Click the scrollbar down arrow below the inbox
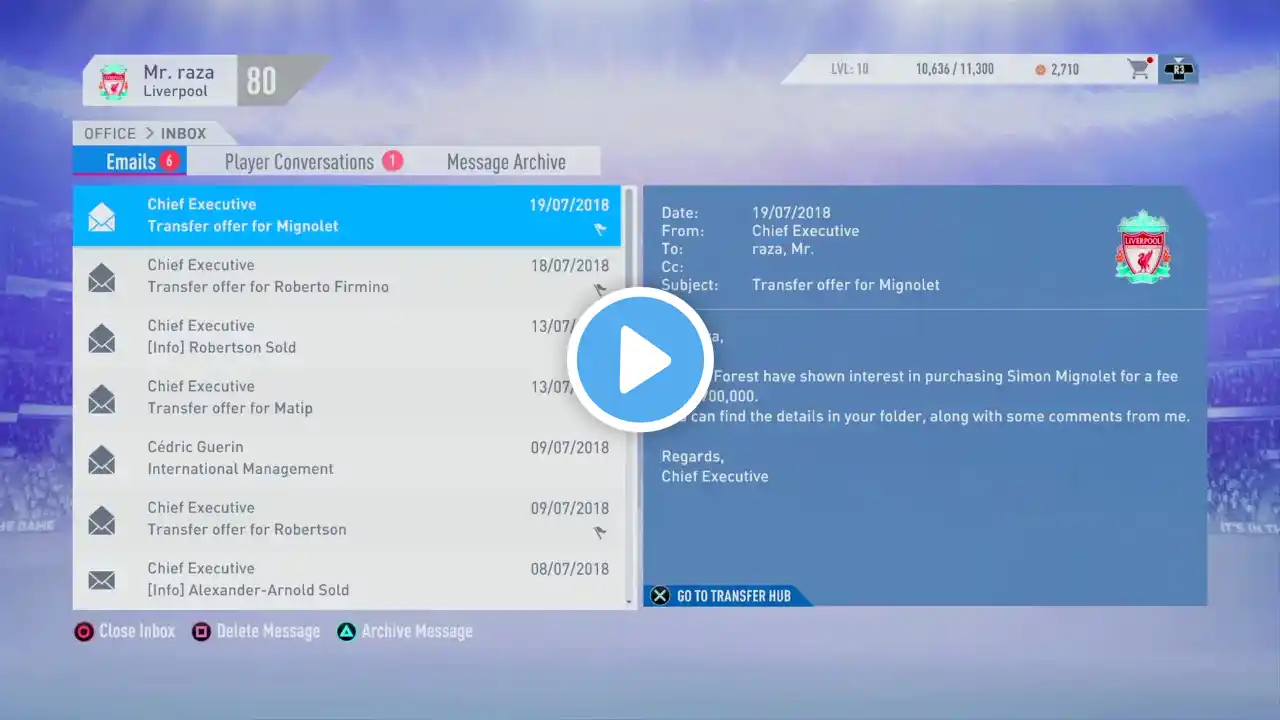This screenshot has width=1280, height=720. tap(629, 602)
